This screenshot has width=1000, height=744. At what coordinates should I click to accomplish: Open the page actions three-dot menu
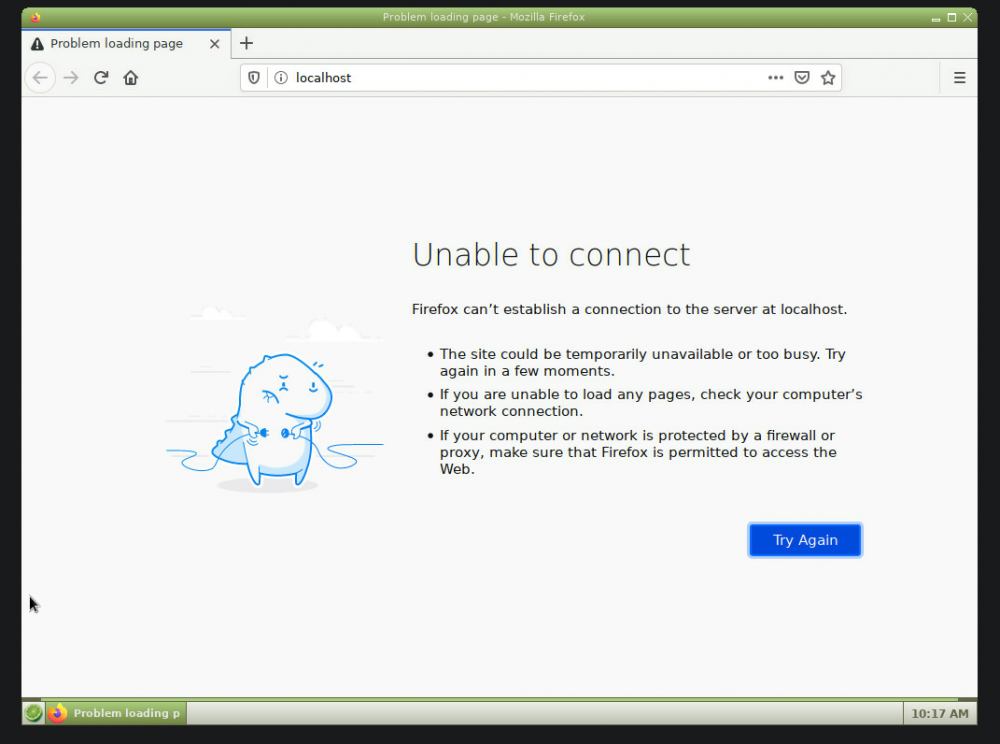pos(776,78)
